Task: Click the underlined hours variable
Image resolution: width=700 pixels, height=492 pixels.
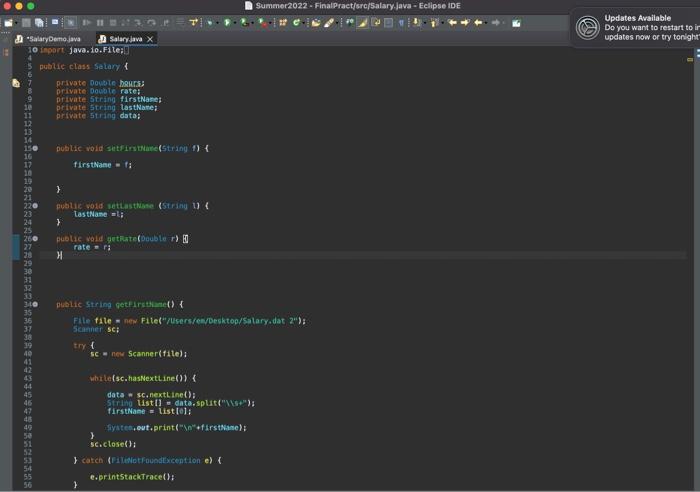Action: [x=130, y=83]
